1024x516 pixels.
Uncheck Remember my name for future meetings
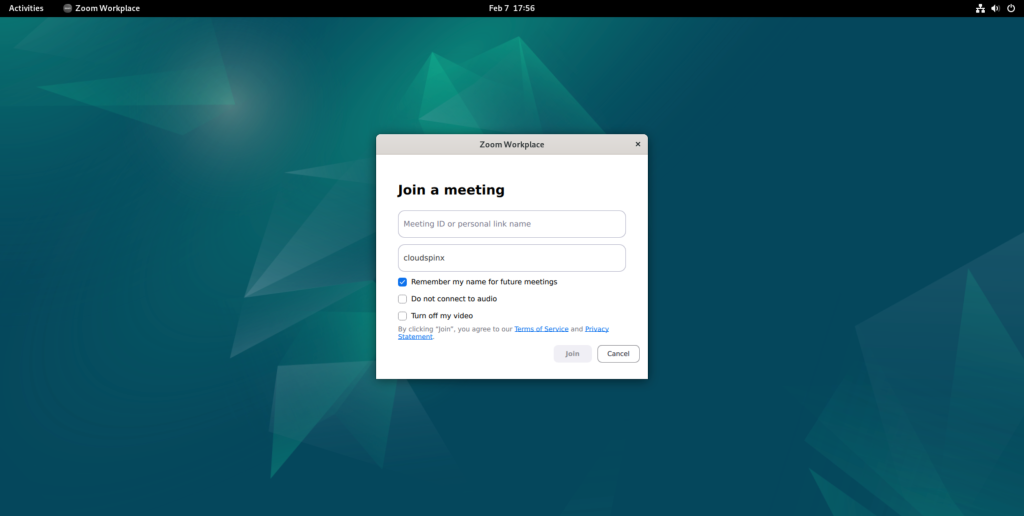click(402, 282)
